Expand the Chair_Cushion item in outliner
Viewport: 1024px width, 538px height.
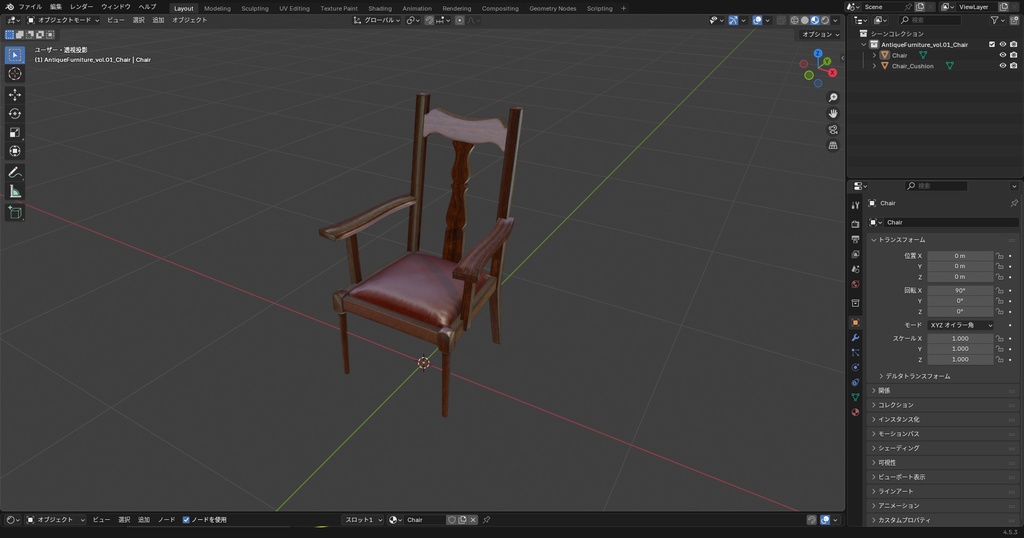(874, 66)
